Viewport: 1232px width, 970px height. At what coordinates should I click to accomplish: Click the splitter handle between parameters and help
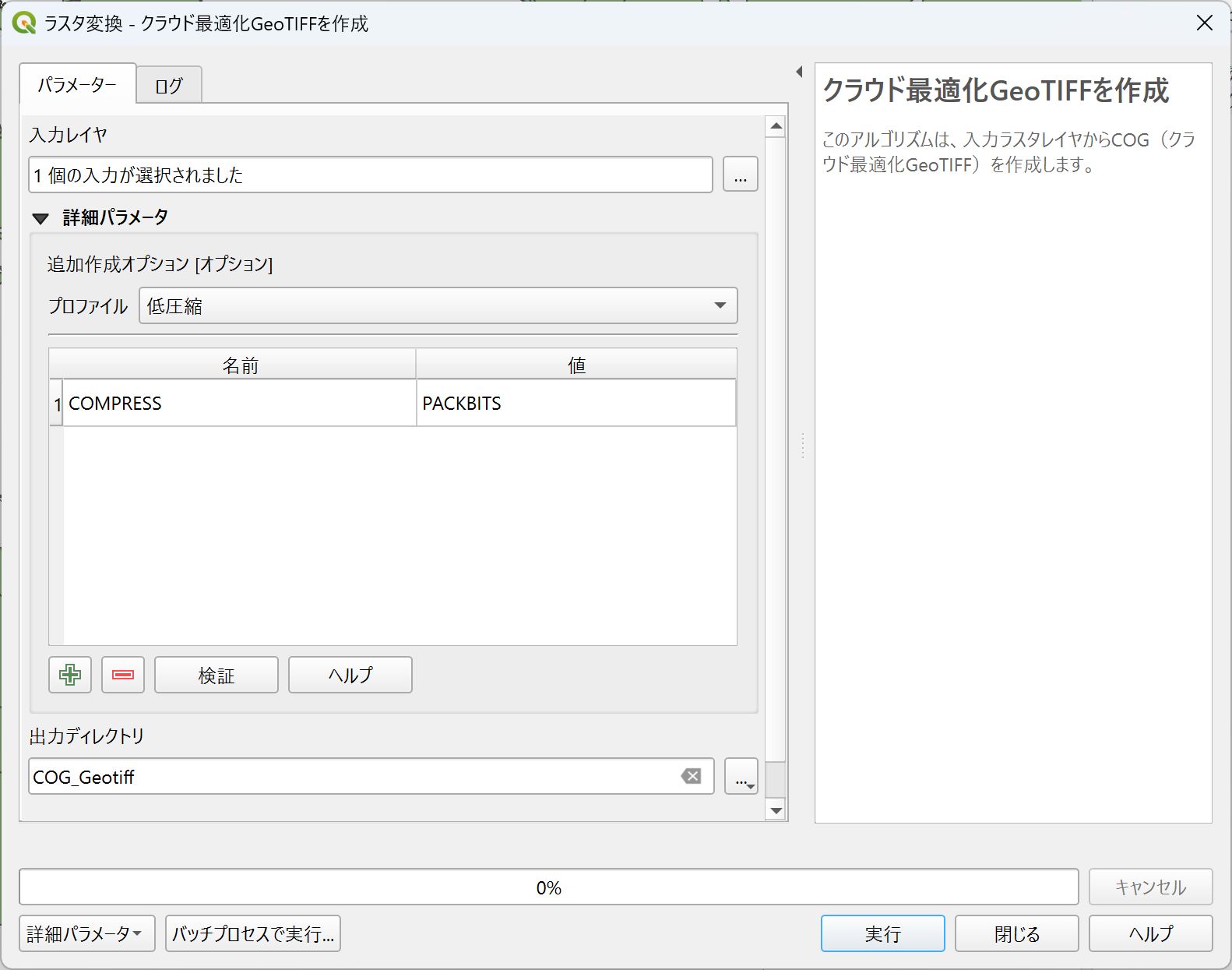[x=802, y=445]
